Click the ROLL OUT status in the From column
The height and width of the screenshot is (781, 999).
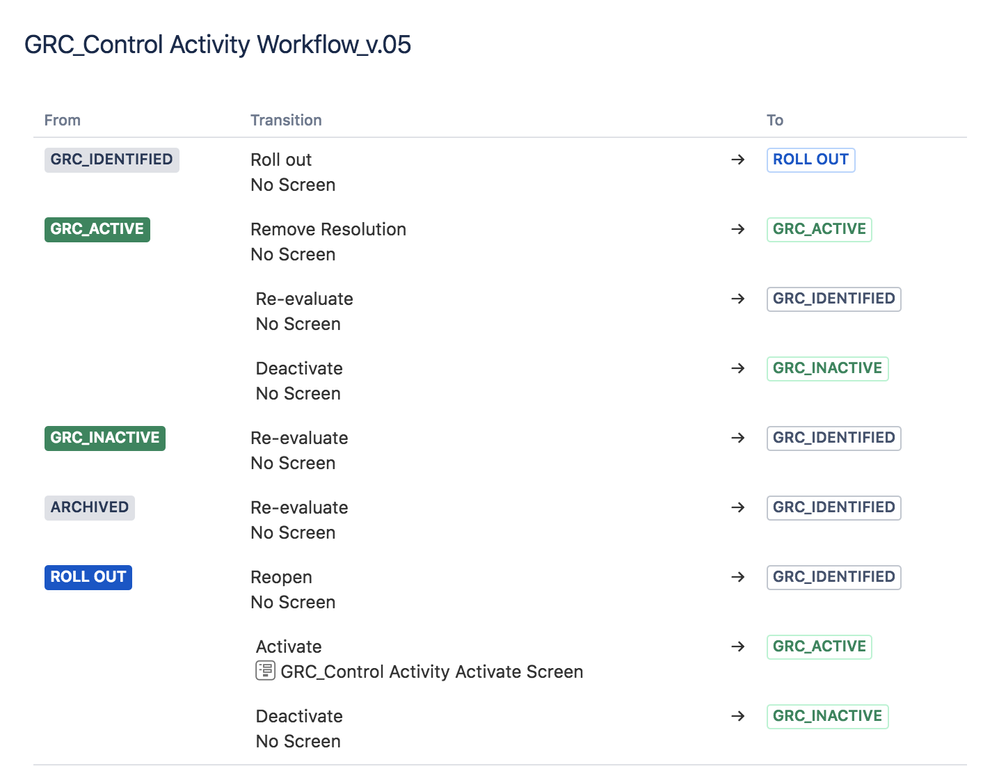[88, 577]
